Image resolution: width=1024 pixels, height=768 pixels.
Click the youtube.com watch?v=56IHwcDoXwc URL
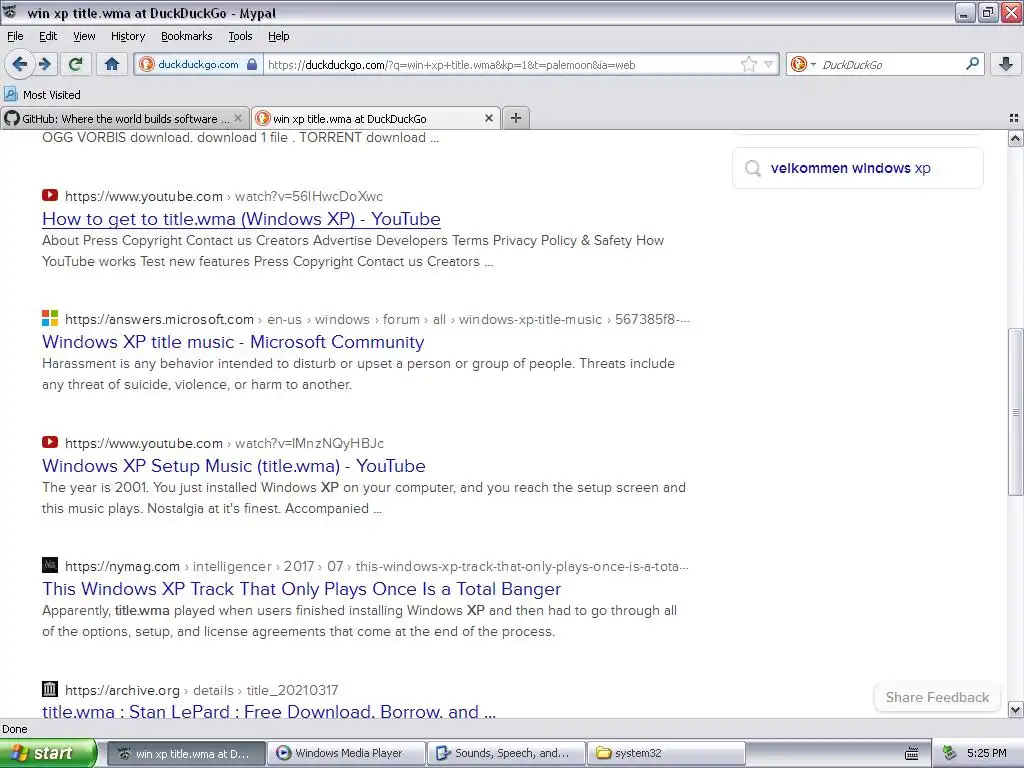coord(224,196)
